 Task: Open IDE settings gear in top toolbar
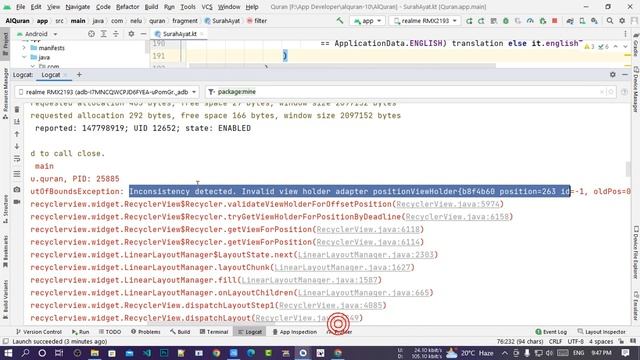click(622, 20)
